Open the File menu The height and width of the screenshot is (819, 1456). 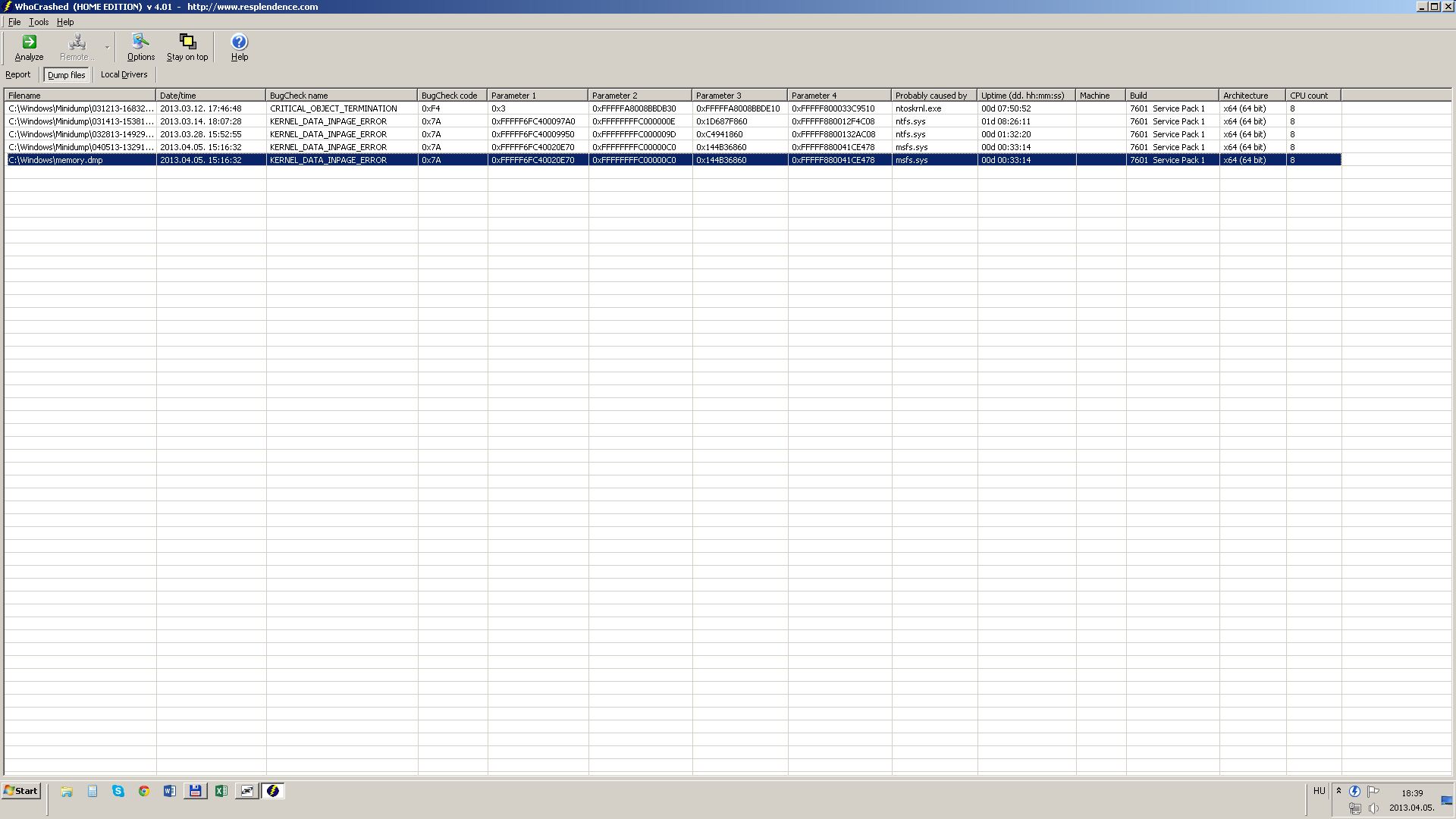[14, 22]
